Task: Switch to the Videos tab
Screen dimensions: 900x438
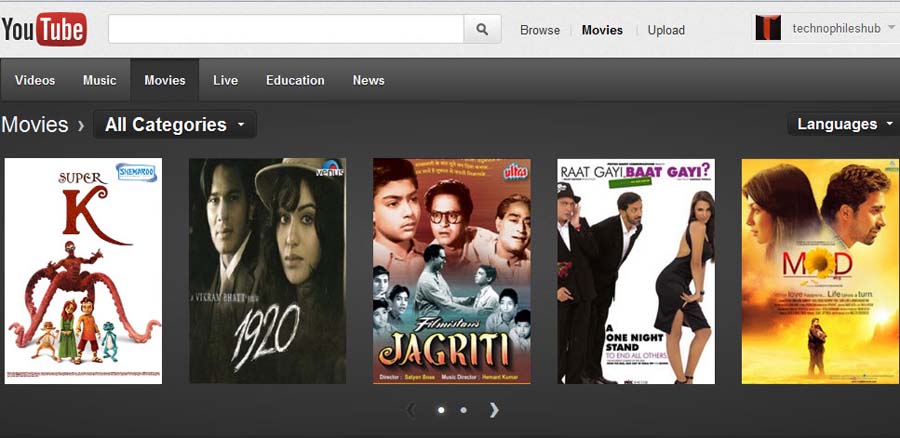Action: [x=35, y=80]
